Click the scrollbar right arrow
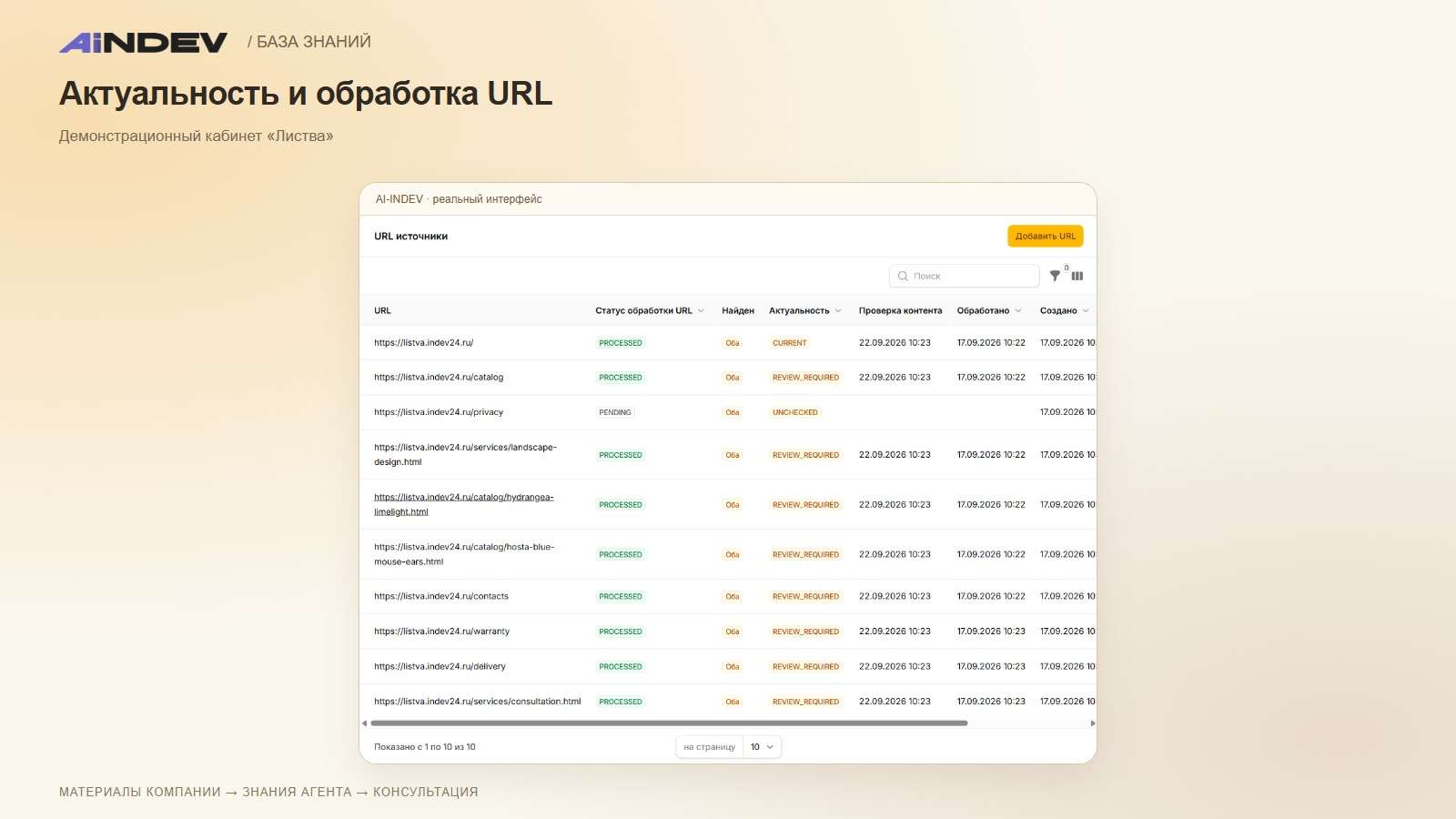Viewport: 1456px width, 819px height. pyautogui.click(x=1092, y=723)
